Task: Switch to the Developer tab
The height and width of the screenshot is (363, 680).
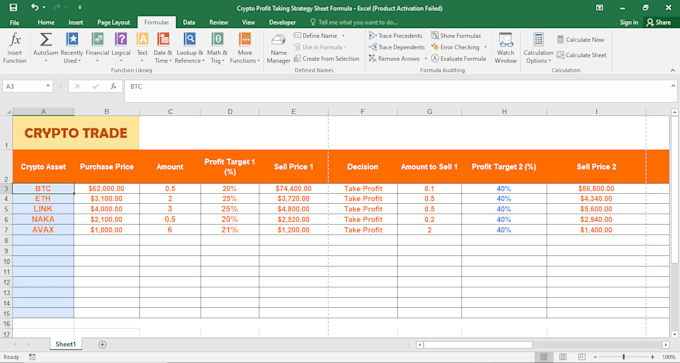Action: coord(282,23)
